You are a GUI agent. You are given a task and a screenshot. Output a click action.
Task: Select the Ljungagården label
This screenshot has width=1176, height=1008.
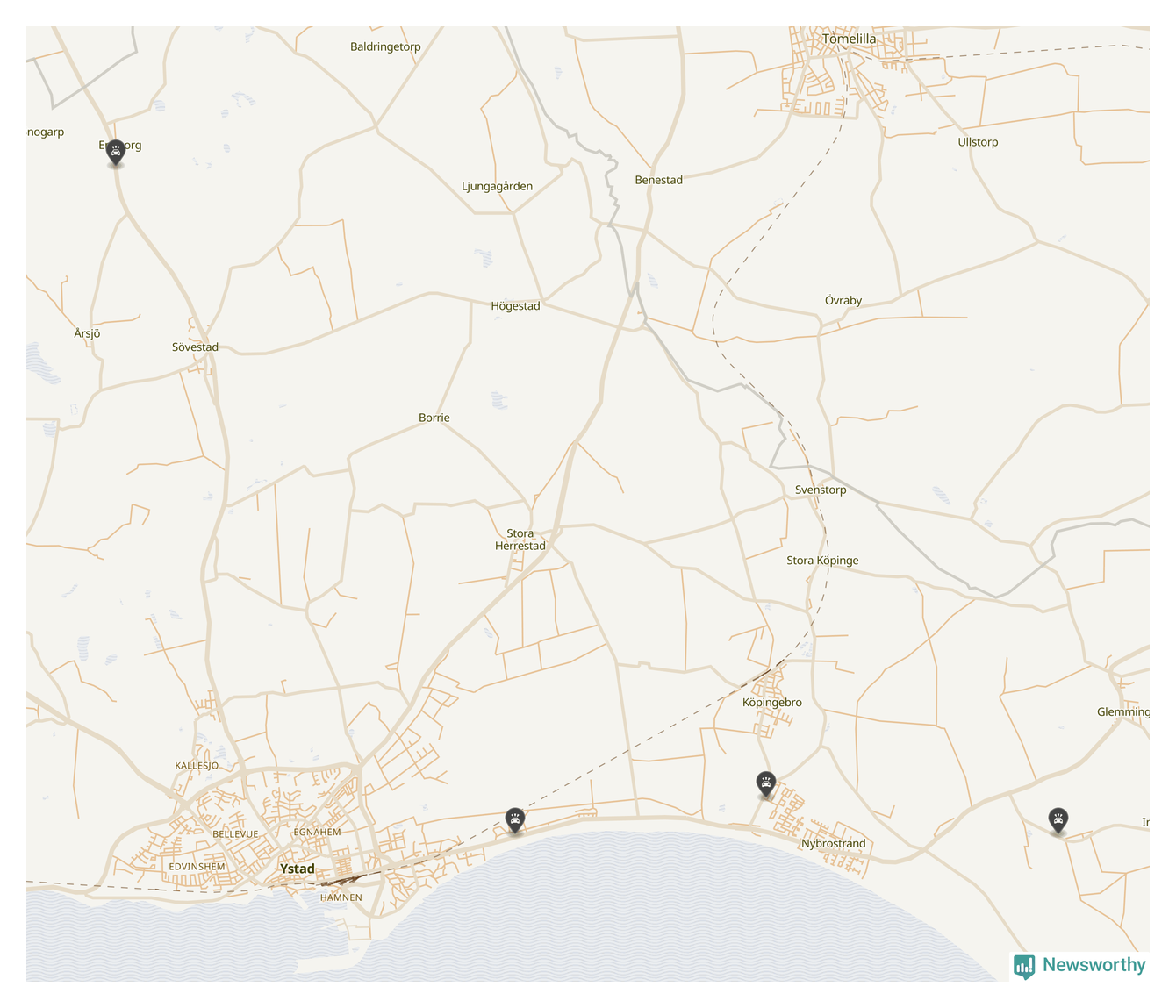(497, 186)
